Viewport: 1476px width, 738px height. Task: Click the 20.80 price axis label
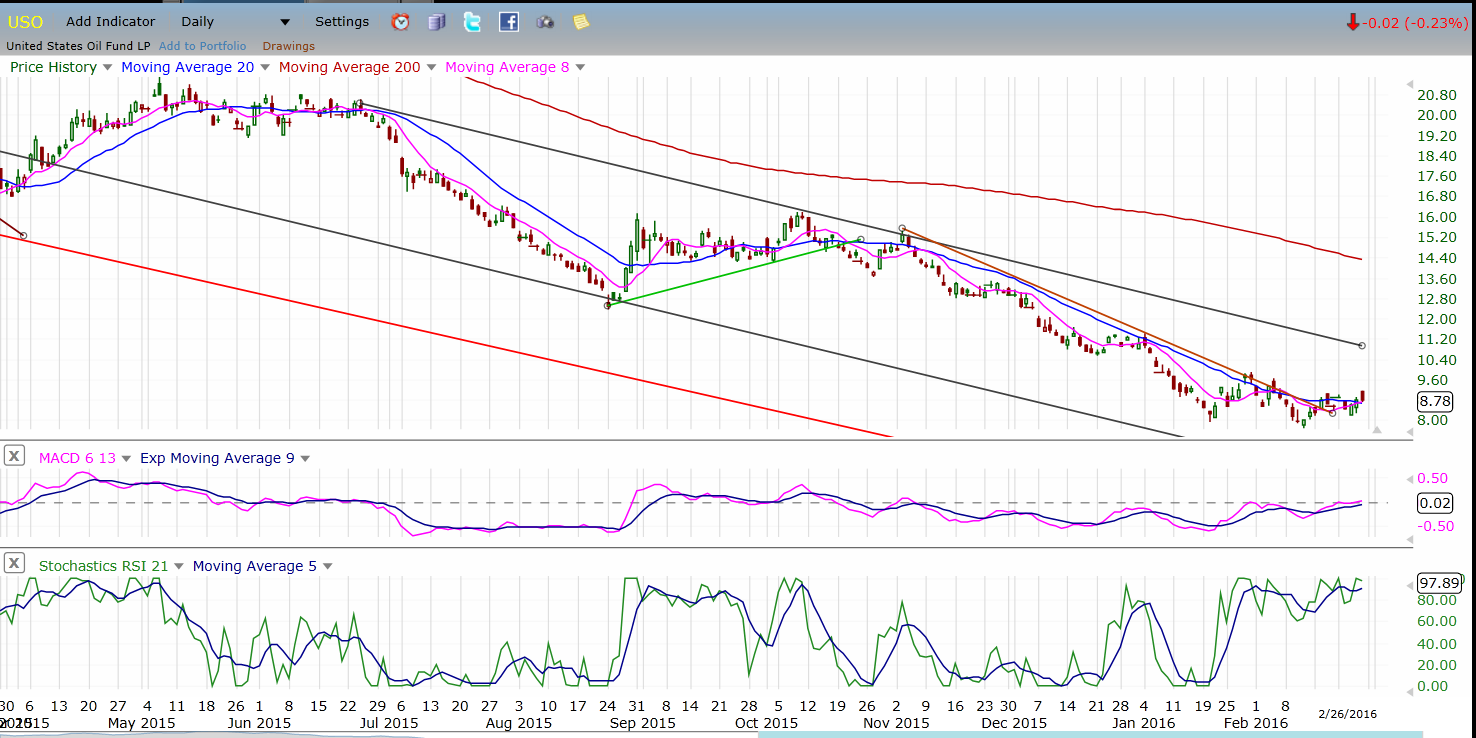click(1437, 95)
